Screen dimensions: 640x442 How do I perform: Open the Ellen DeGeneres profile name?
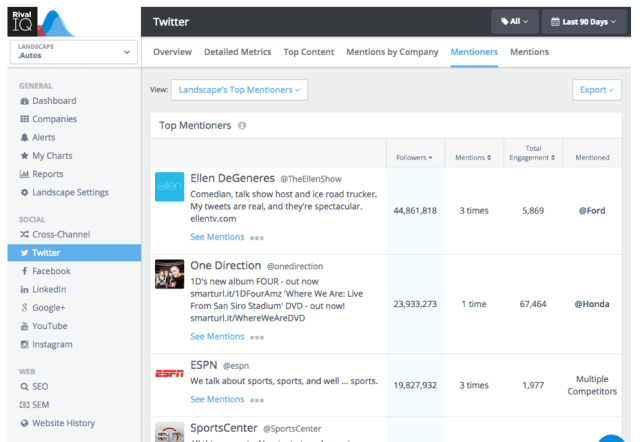pyautogui.click(x=232, y=178)
